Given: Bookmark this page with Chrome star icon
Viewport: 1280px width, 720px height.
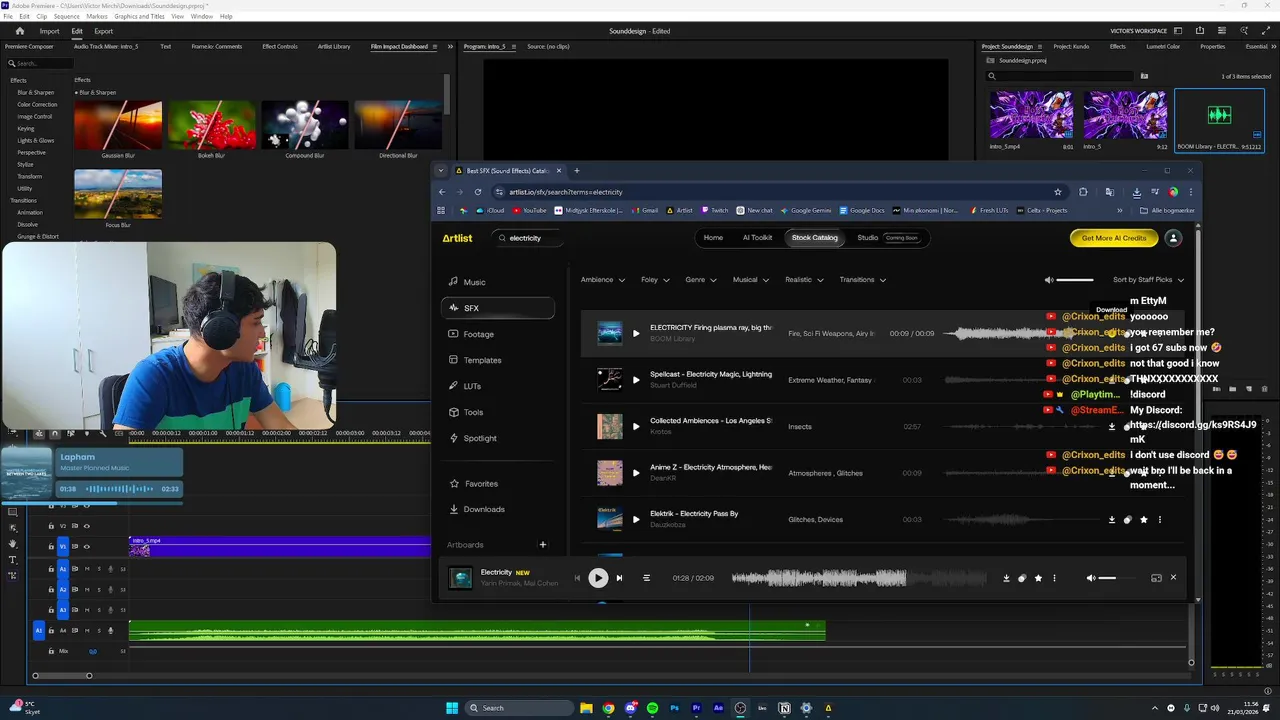Looking at the screenshot, I should point(1058,192).
